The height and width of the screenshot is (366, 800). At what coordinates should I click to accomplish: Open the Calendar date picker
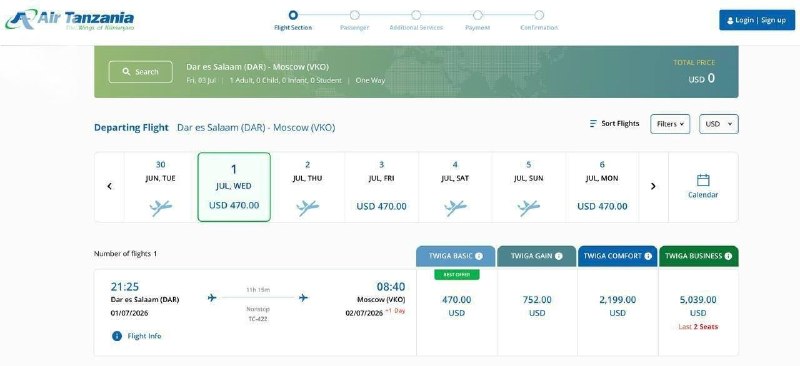click(x=703, y=186)
